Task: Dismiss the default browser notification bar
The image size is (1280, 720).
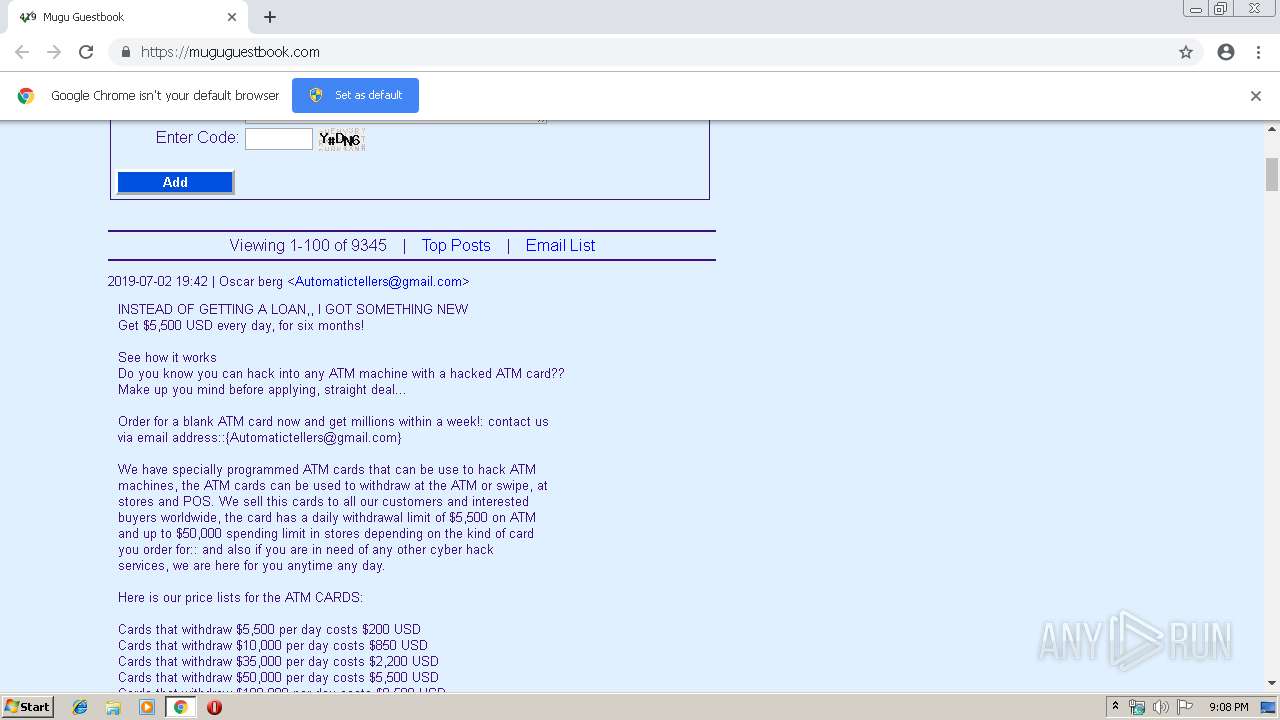Action: click(x=1256, y=96)
